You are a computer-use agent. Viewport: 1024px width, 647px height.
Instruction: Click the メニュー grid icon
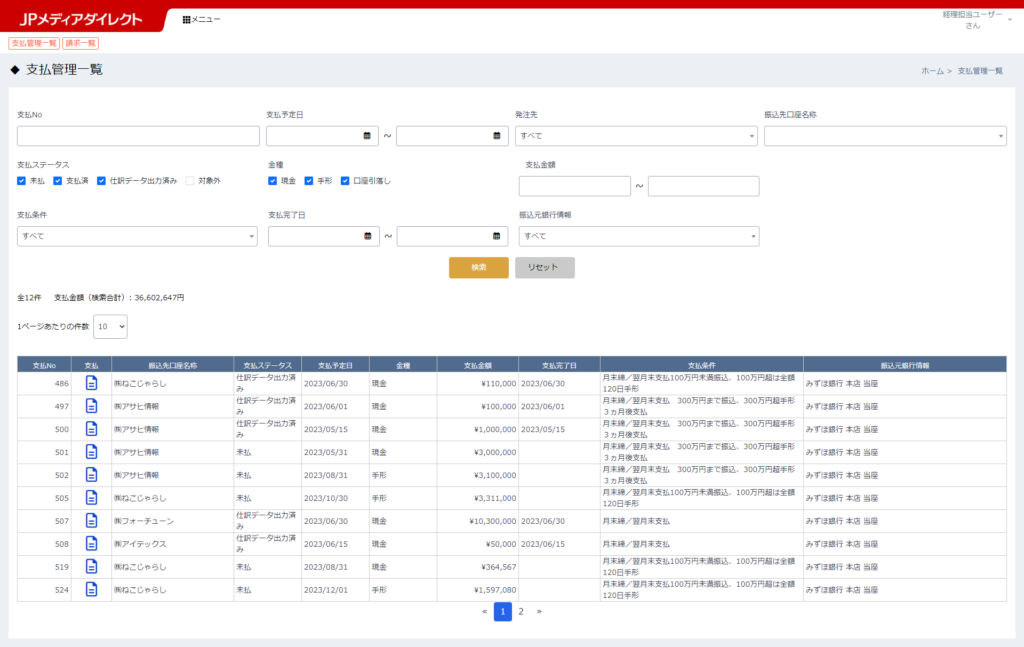186,20
